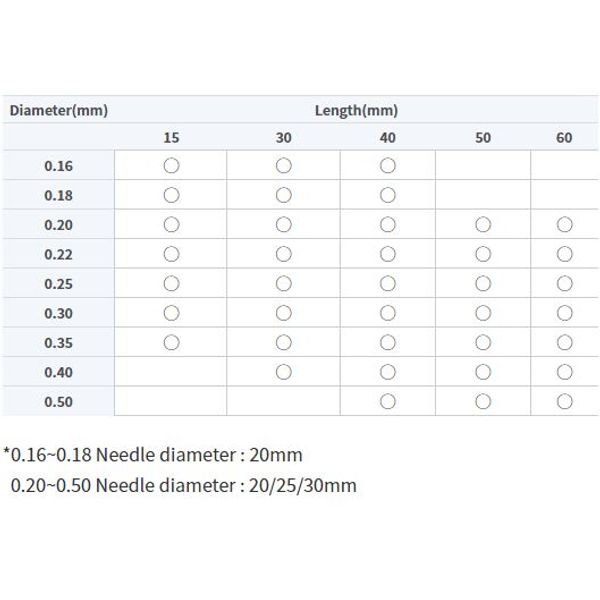The width and height of the screenshot is (600, 600).
Task: Select the circle for 0.16 diameter, 15 length
Action: click(171, 166)
